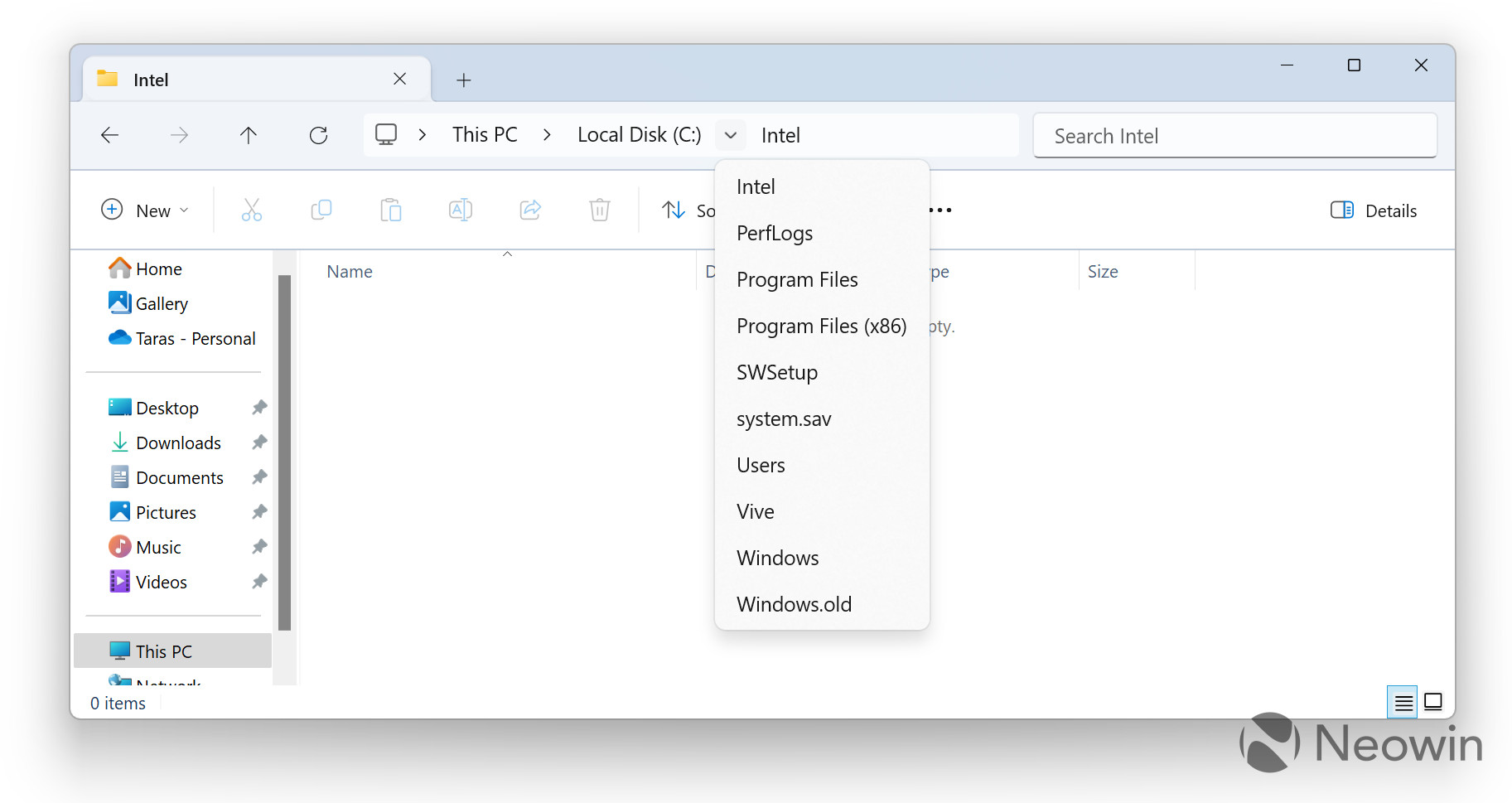Image resolution: width=1512 pixels, height=803 pixels.
Task: Click the Paste icon
Action: (391, 210)
